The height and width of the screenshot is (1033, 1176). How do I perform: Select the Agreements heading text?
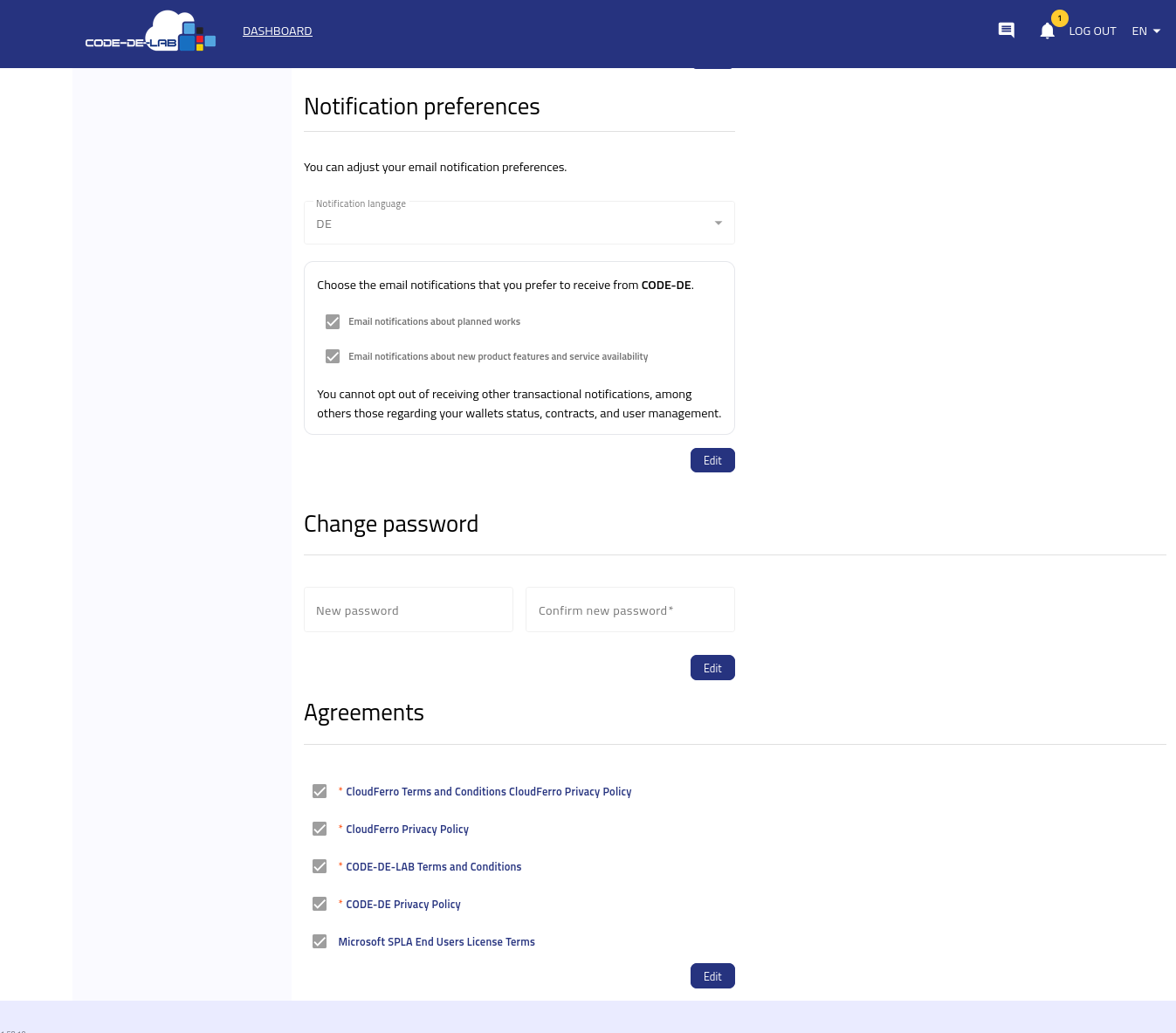click(x=364, y=713)
